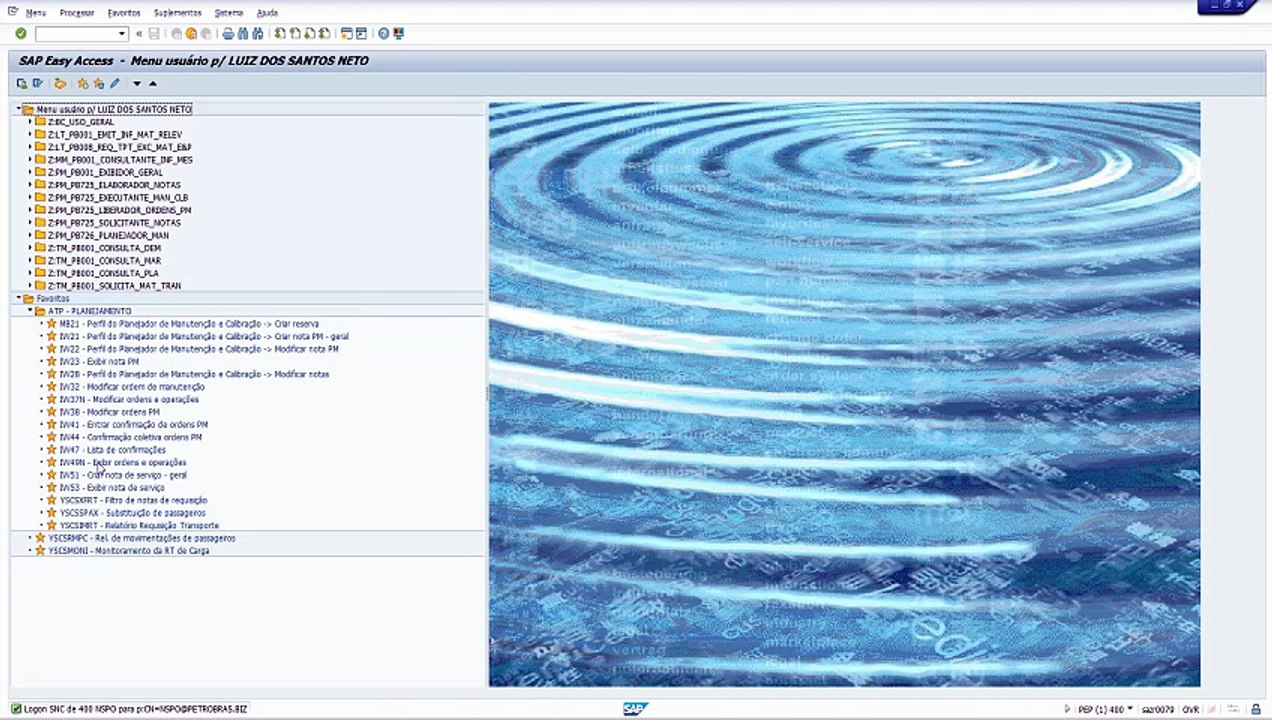
Task: Click the Next Page icon
Action: (310, 34)
